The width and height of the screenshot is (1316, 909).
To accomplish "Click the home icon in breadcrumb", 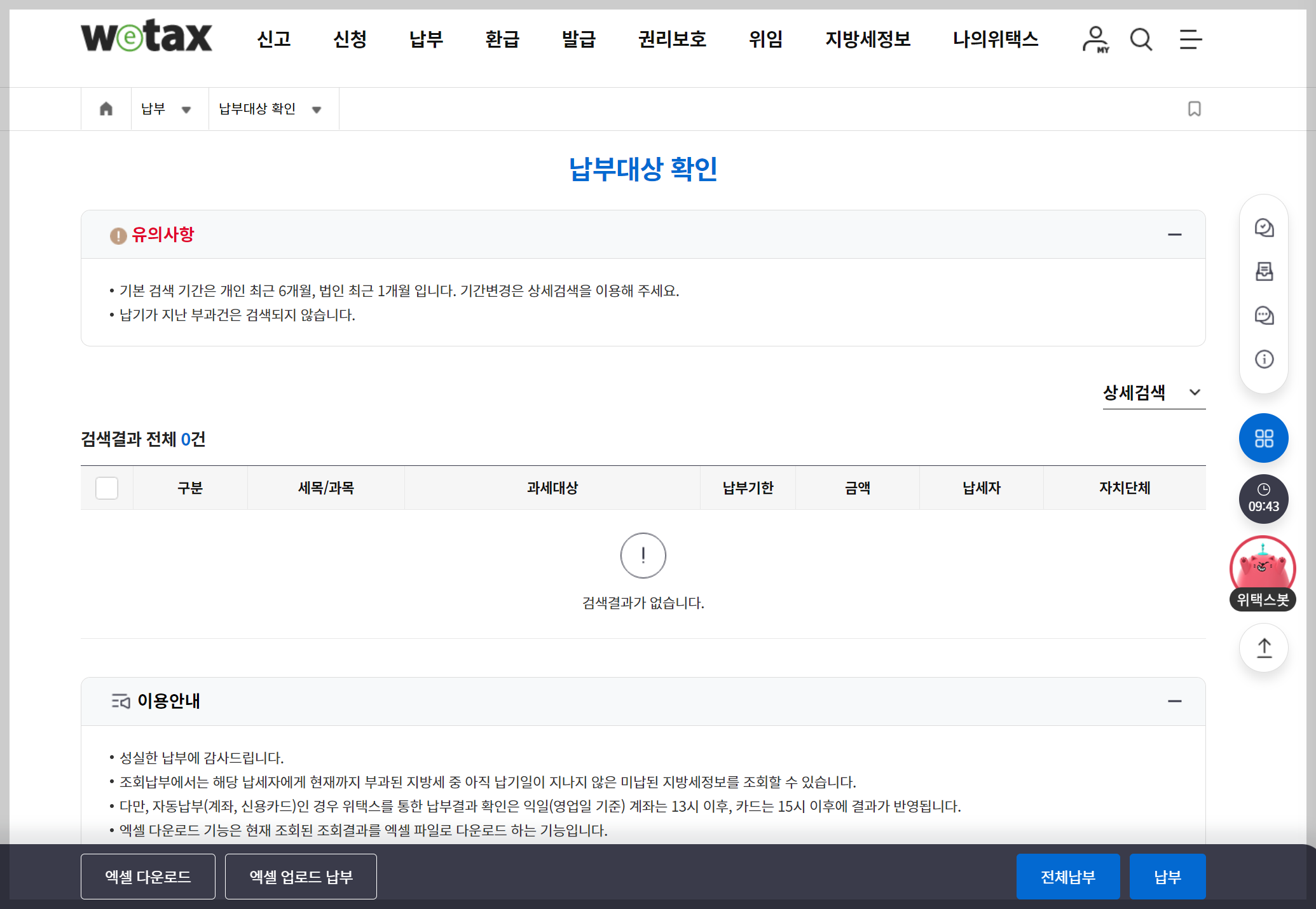I will point(106,109).
